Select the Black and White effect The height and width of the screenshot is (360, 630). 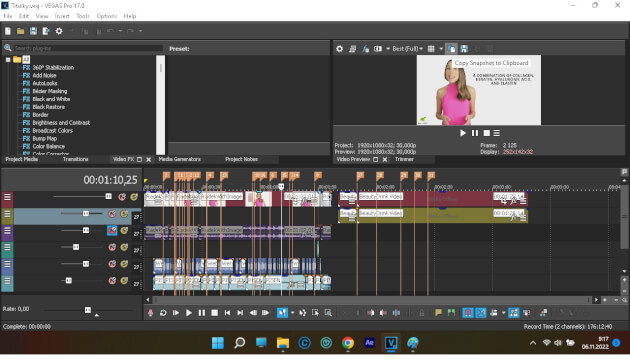point(51,99)
